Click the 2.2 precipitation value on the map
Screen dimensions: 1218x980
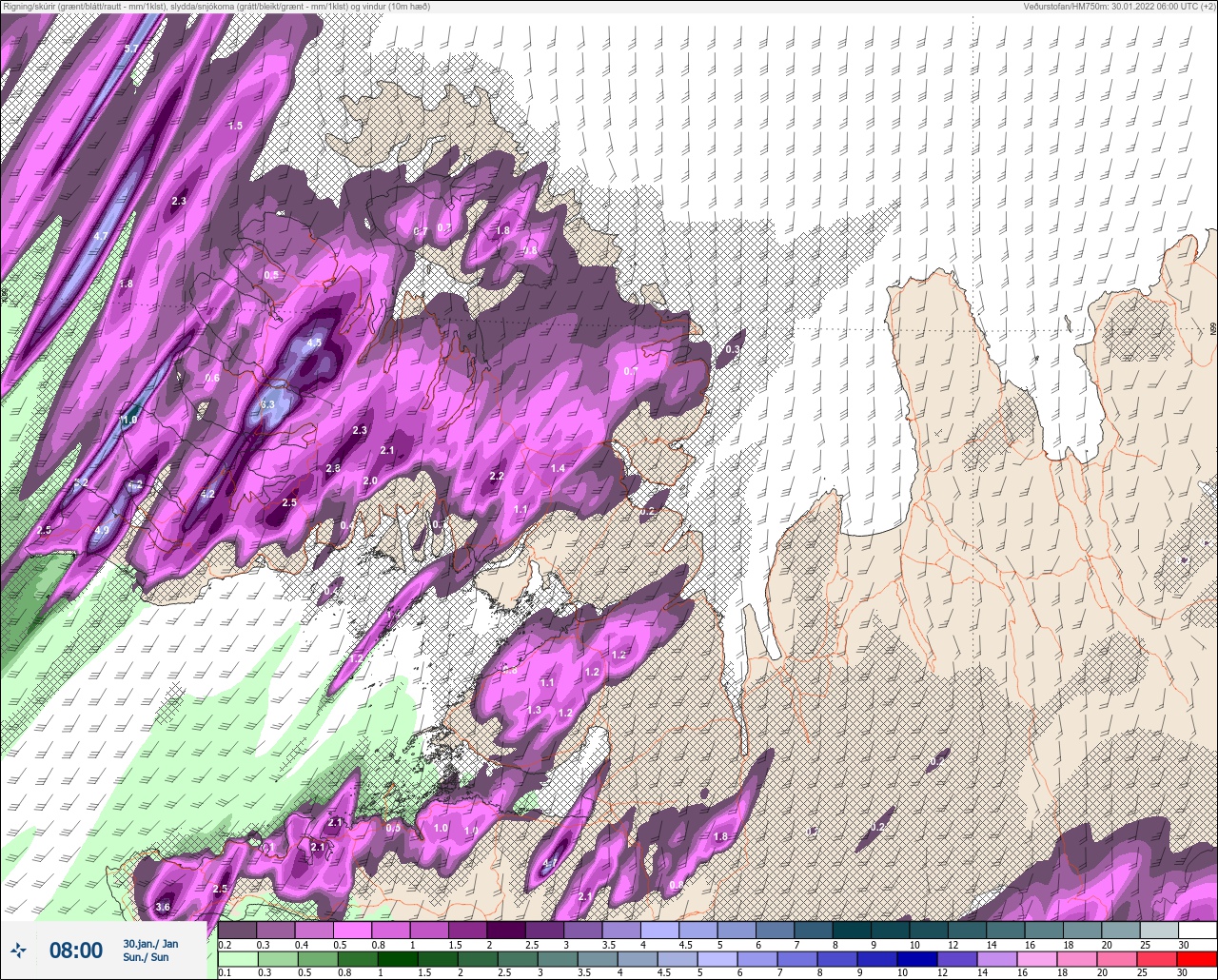[497, 476]
